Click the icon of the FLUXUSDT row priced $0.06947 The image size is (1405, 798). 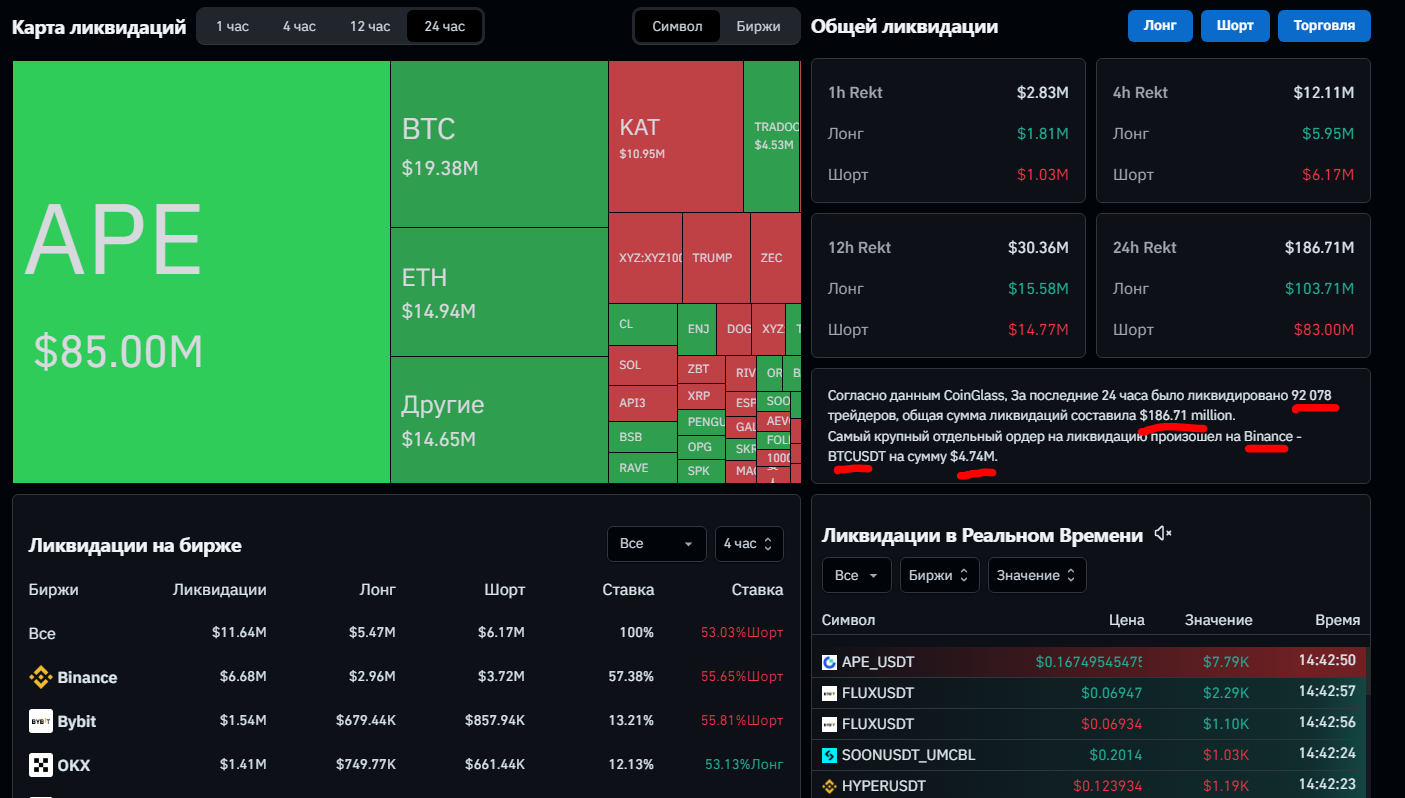pos(829,693)
